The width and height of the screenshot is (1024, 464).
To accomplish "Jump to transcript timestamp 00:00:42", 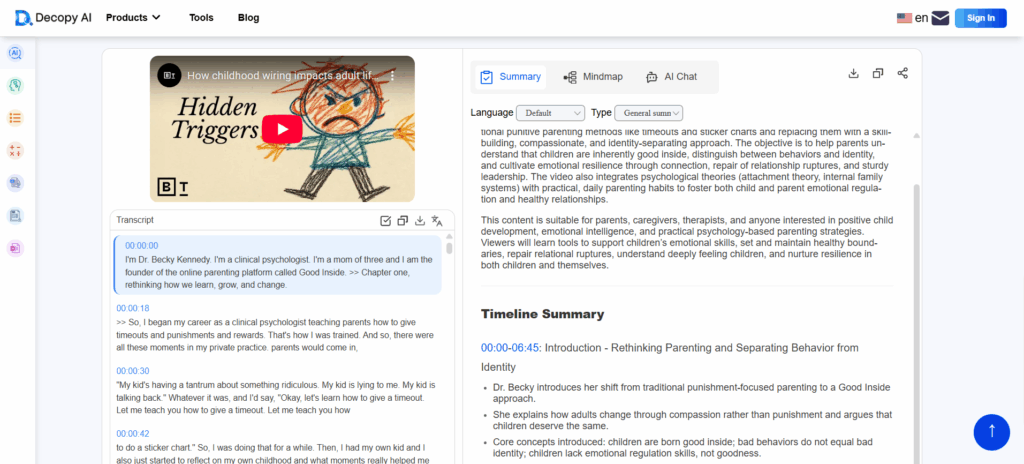I will pos(133,433).
